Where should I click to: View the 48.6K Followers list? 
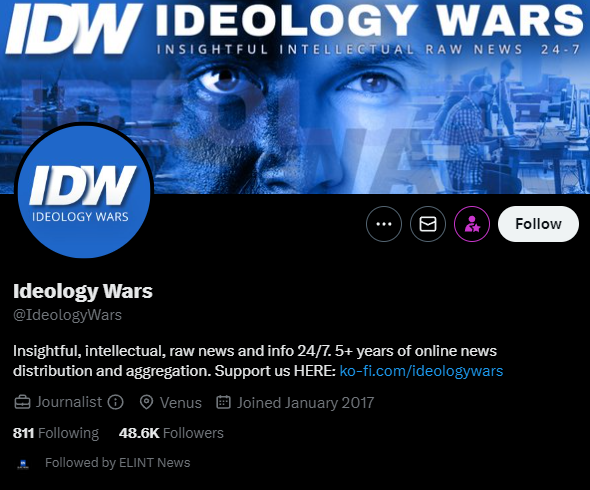pyautogui.click(x=171, y=433)
